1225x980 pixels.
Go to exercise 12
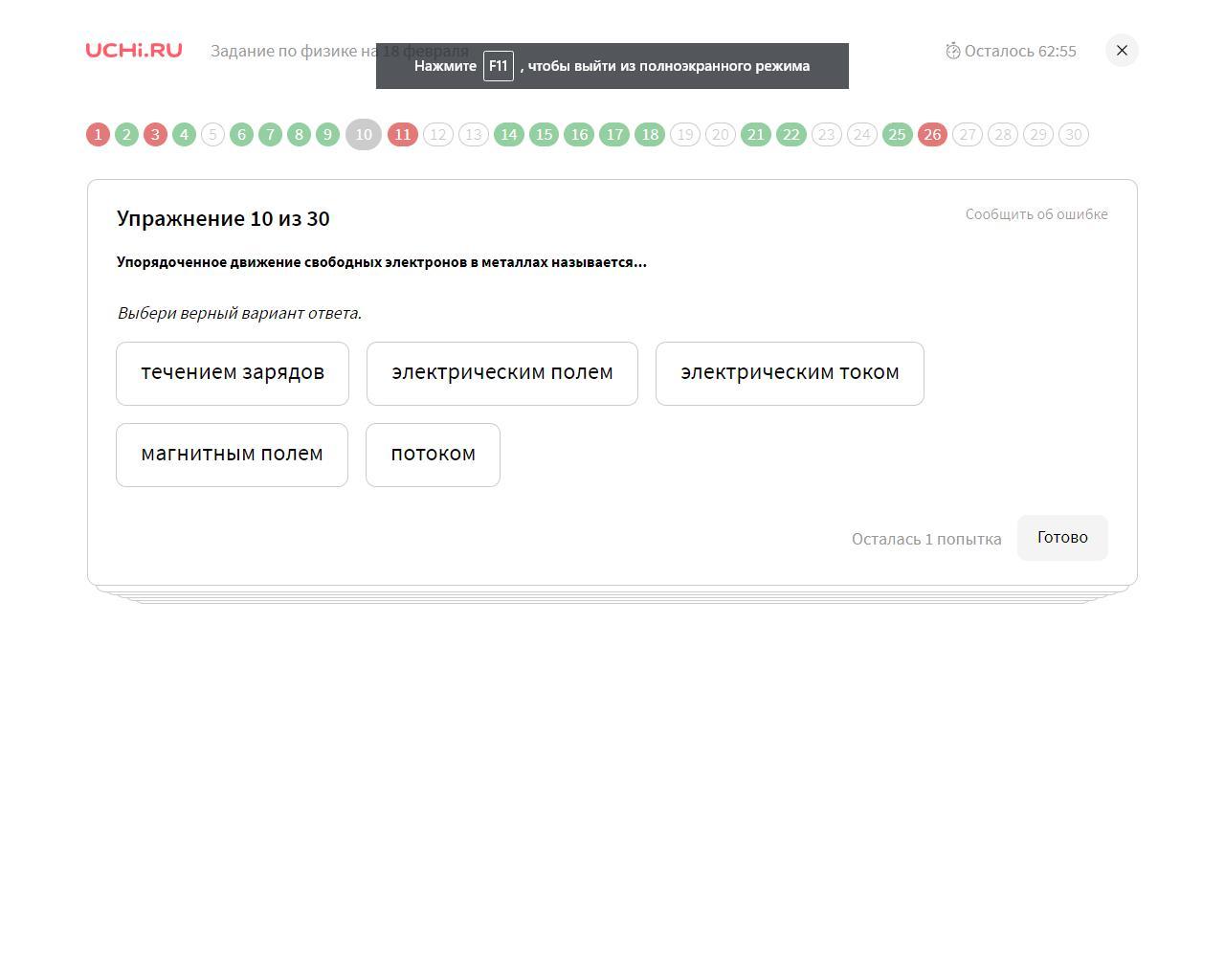438,135
